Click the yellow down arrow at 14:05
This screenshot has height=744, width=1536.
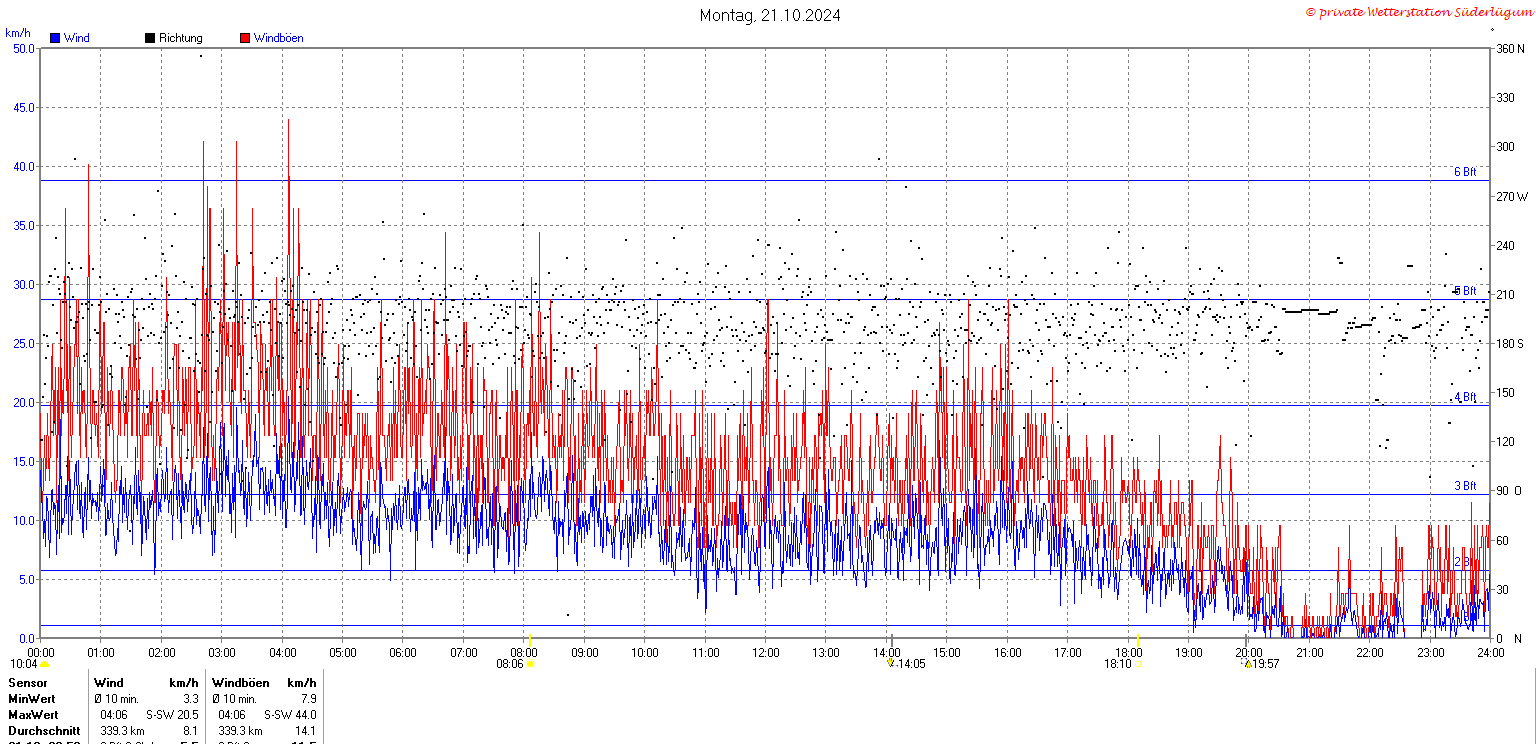(890, 663)
